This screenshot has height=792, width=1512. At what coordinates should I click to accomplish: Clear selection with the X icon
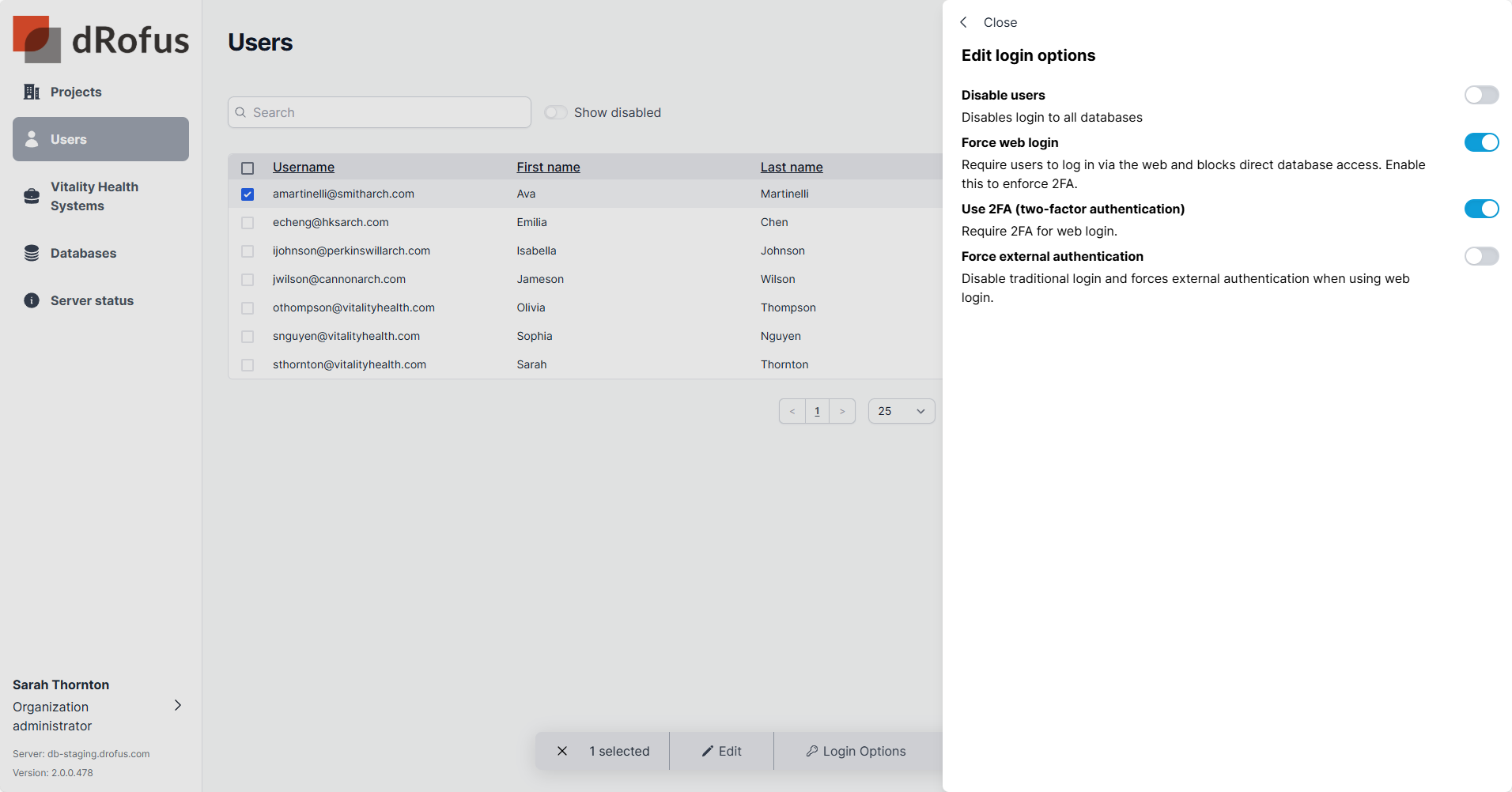(562, 751)
